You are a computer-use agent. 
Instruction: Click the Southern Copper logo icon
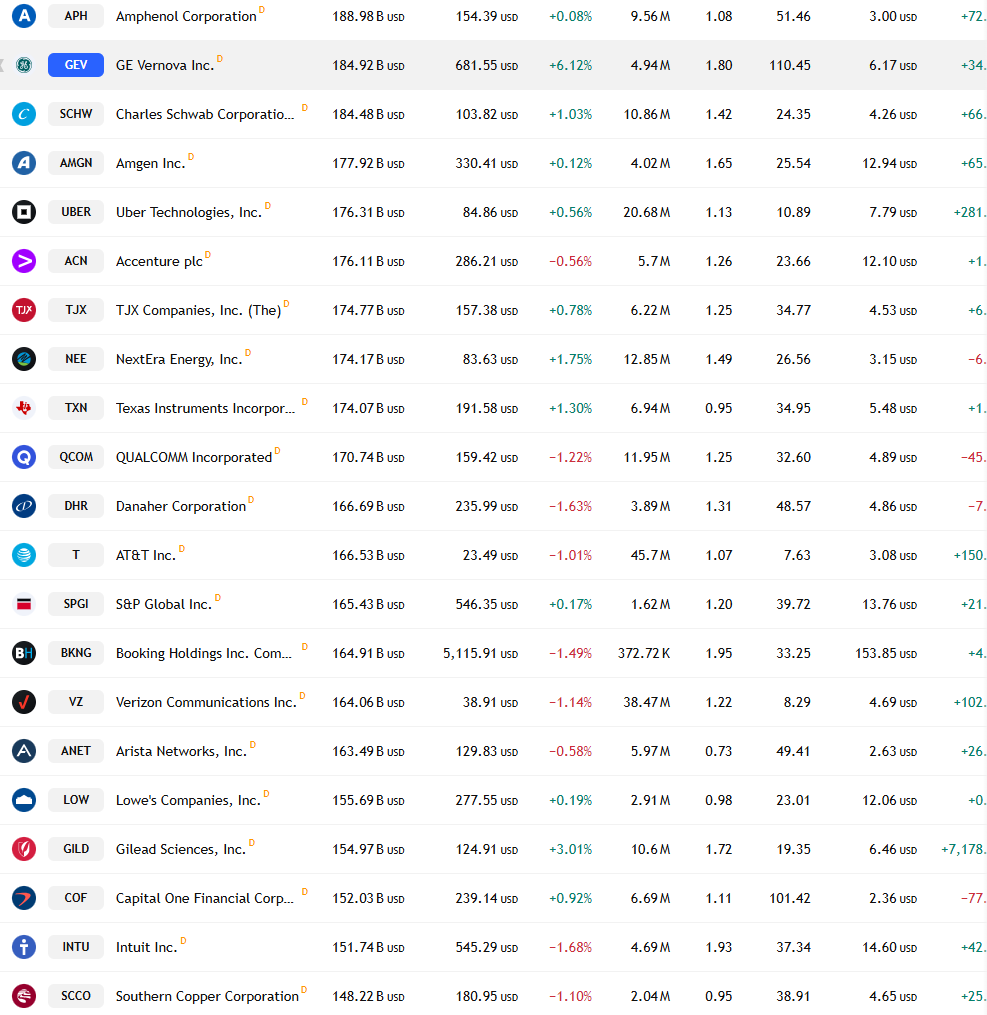point(24,996)
